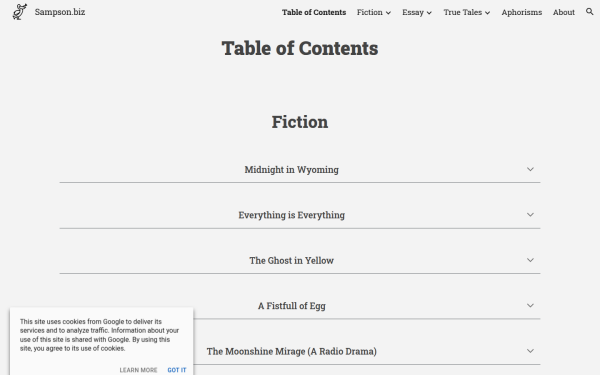
Task: Open the Table of Contents nav item
Action: coord(314,12)
